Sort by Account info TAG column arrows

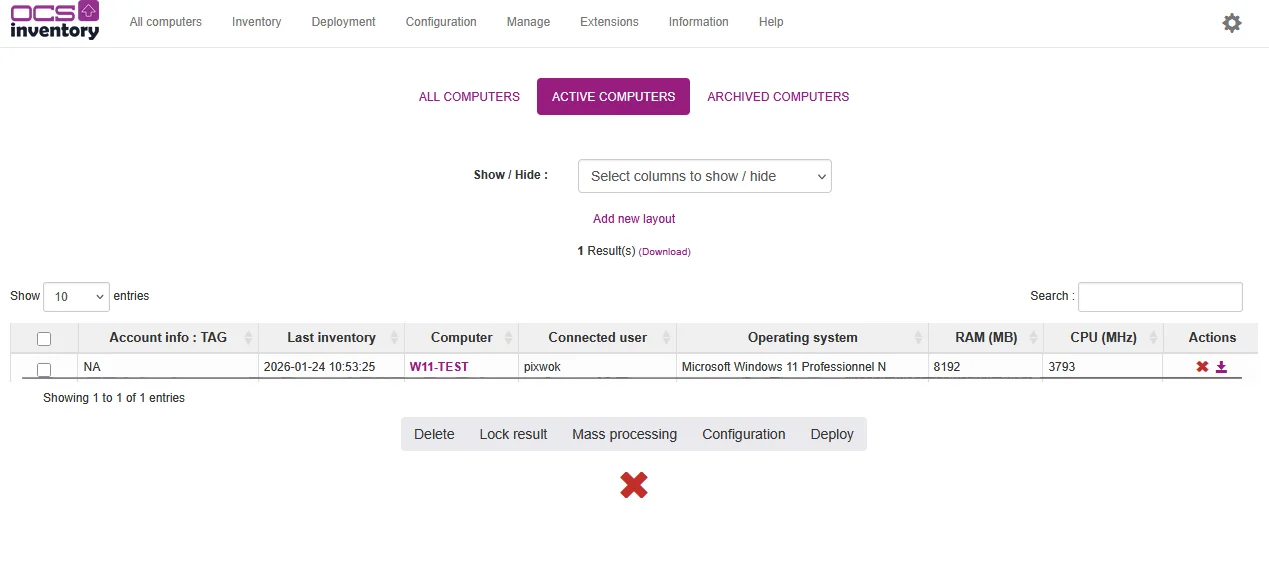248,338
